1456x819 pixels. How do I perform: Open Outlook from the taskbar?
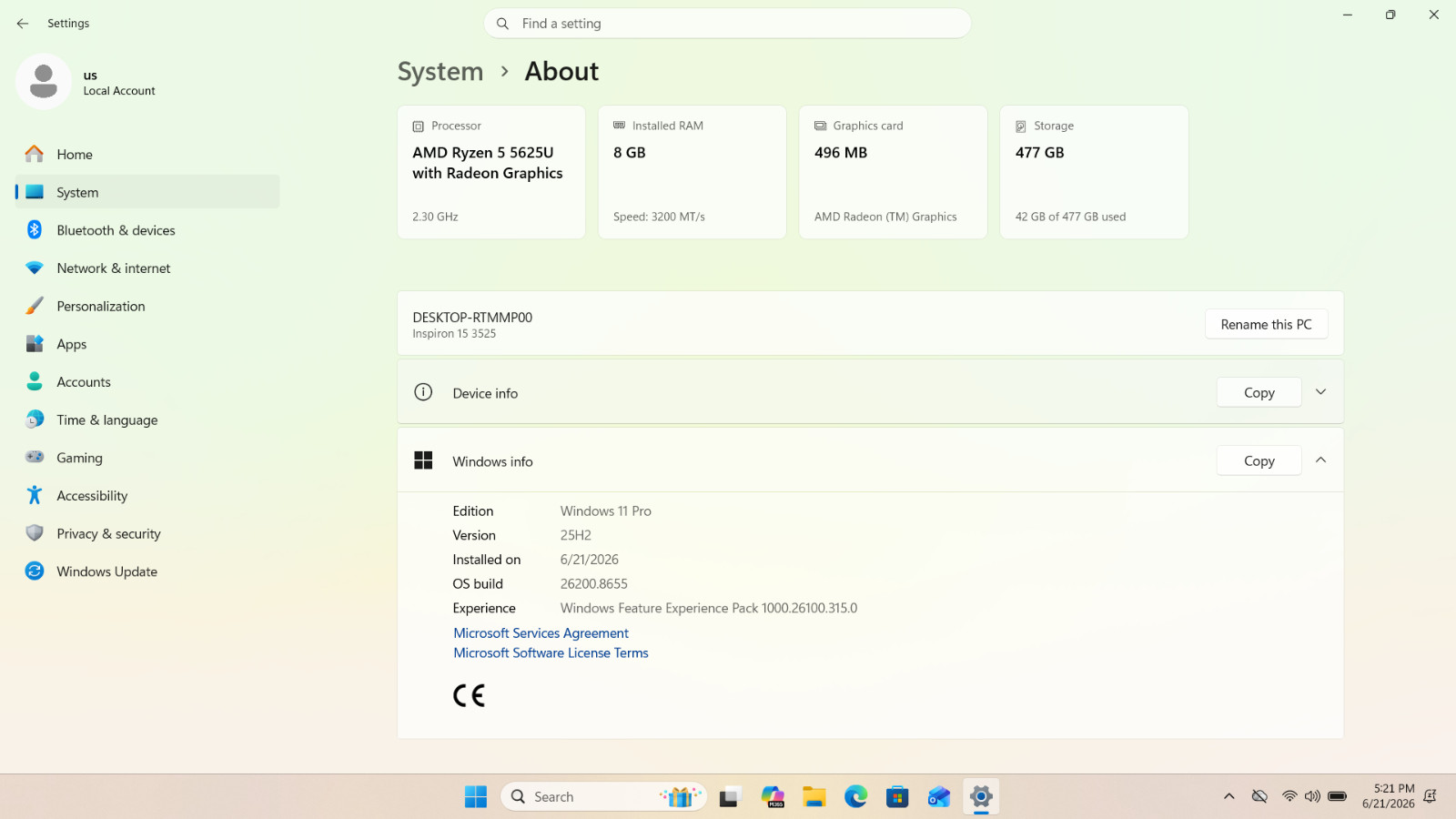click(x=939, y=797)
